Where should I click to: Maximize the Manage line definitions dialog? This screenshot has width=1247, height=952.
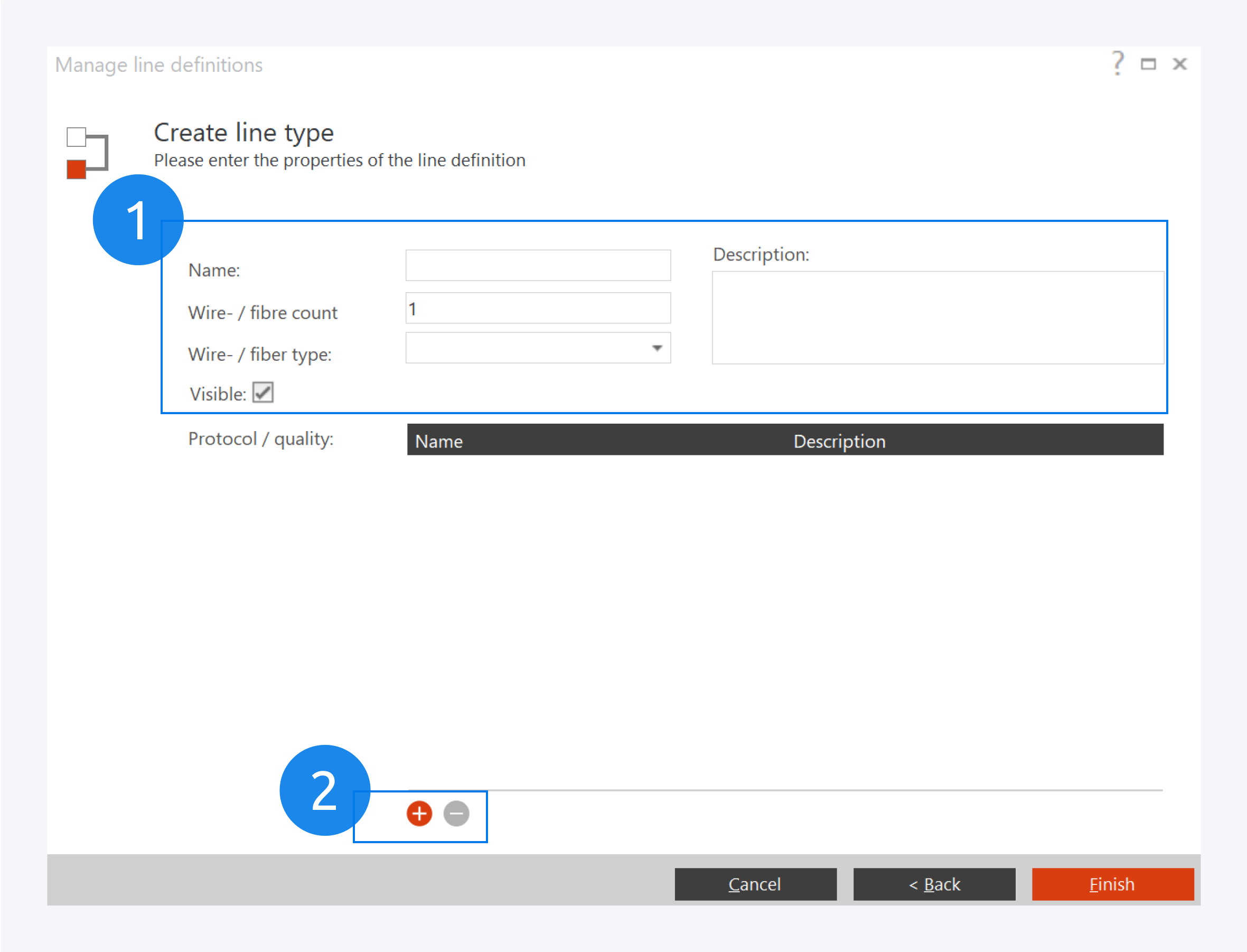(1148, 64)
